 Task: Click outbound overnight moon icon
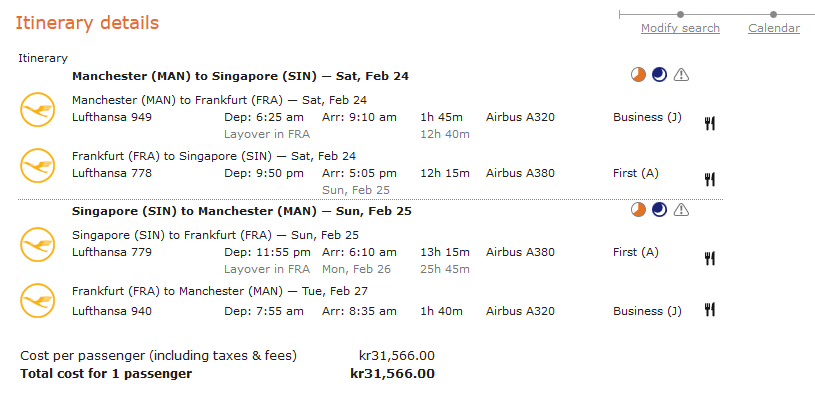pyautogui.click(x=659, y=75)
